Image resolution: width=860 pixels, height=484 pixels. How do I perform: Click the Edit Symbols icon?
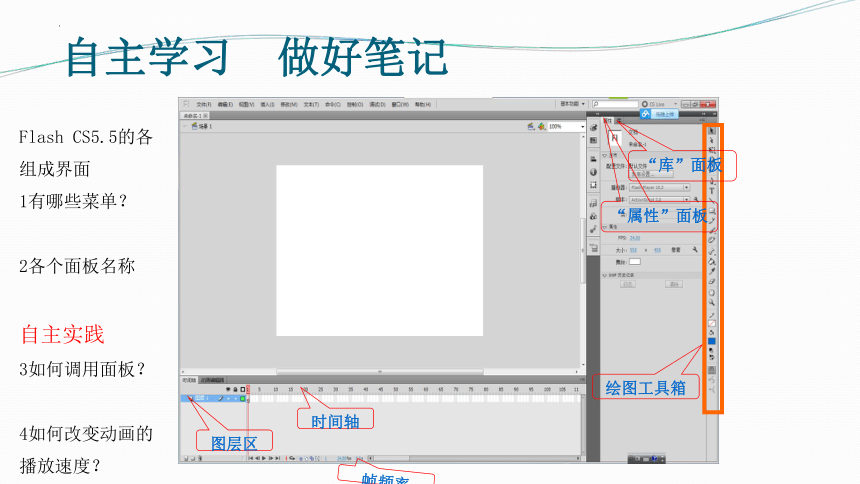541,126
